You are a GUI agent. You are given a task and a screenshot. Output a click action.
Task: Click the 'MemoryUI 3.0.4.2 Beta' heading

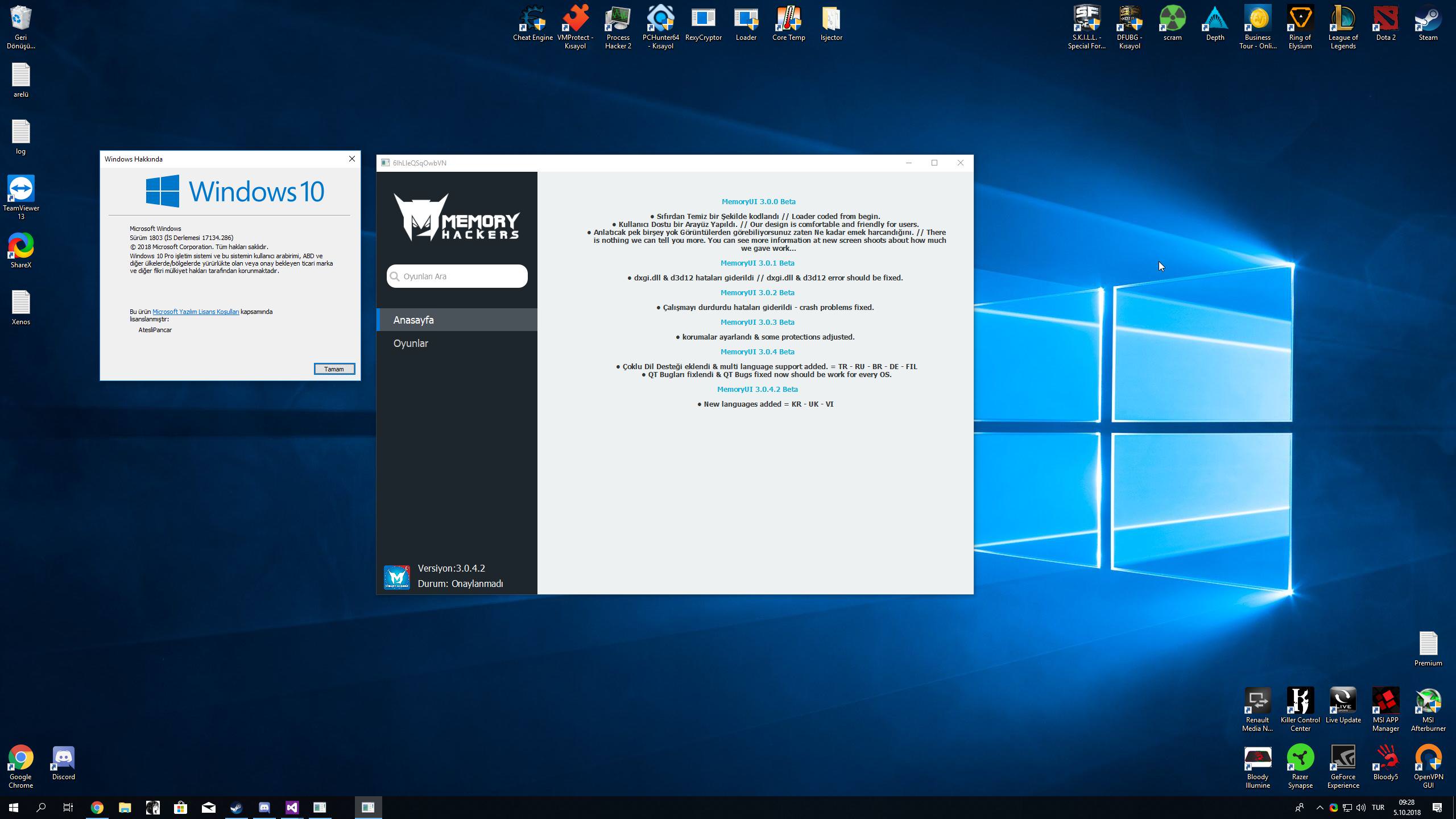point(758,390)
